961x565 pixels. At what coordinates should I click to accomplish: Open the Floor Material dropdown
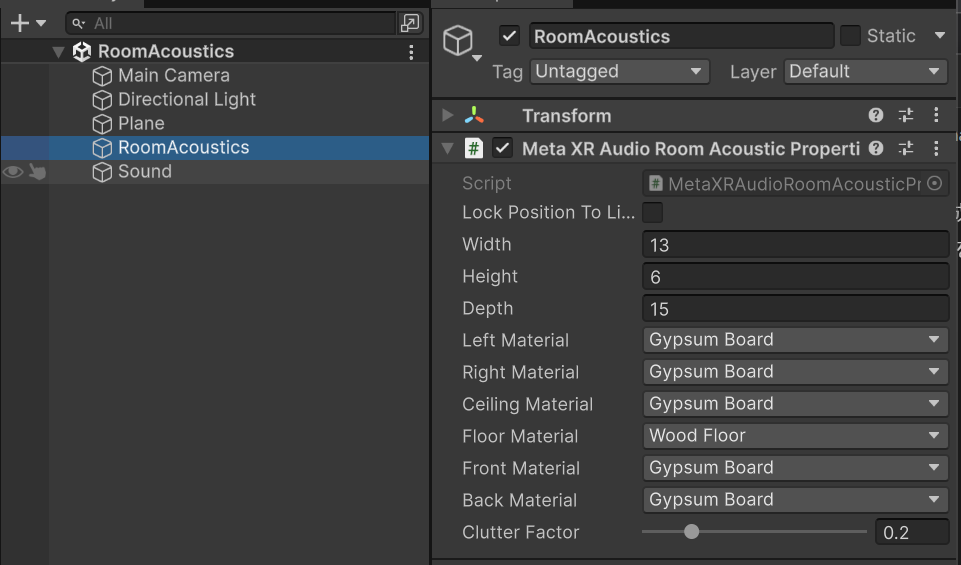(795, 436)
